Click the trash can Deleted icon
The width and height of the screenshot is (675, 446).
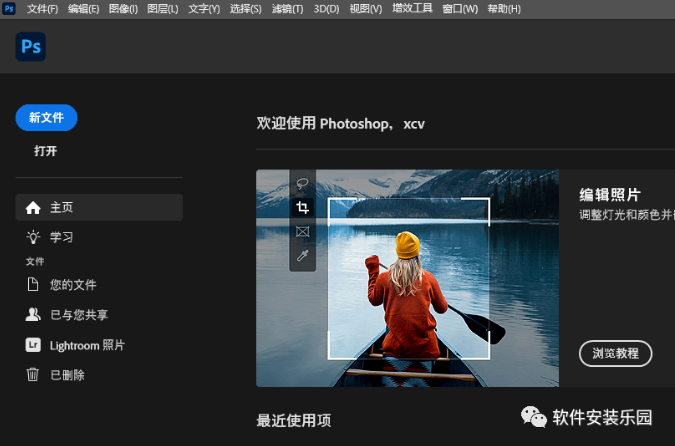coord(33,375)
